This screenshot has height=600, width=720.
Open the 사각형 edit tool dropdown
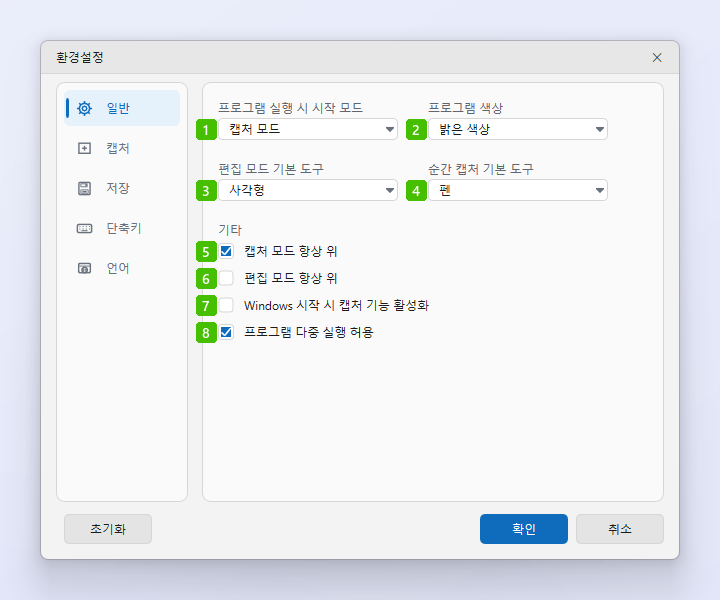[308, 190]
